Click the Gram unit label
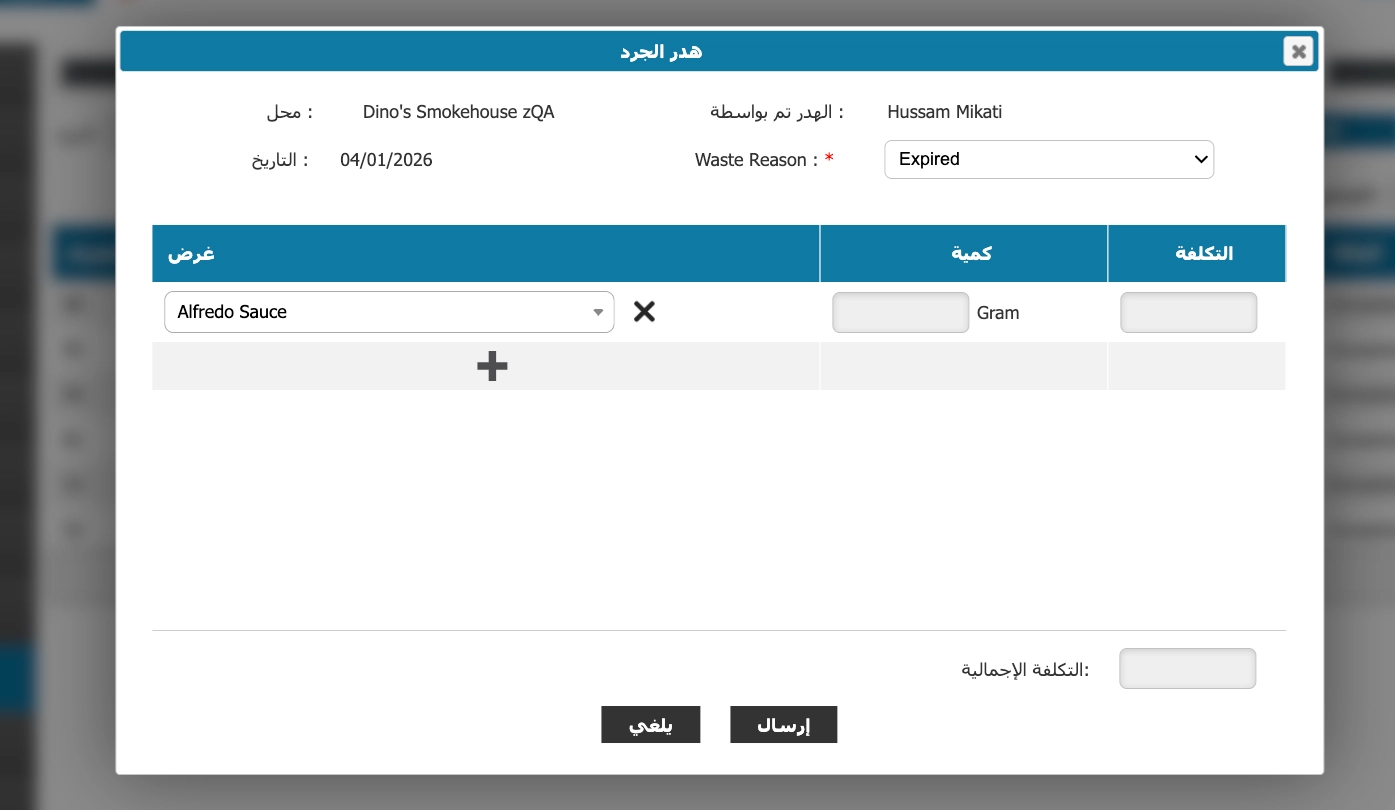The height and width of the screenshot is (810, 1395). coord(998,313)
